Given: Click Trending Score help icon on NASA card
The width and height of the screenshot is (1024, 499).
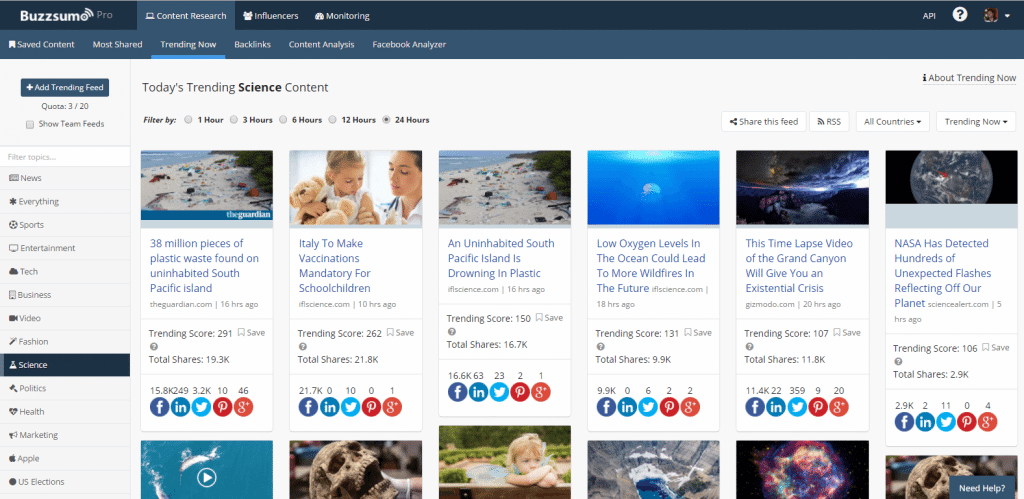Looking at the screenshot, I should pyautogui.click(x=898, y=362).
